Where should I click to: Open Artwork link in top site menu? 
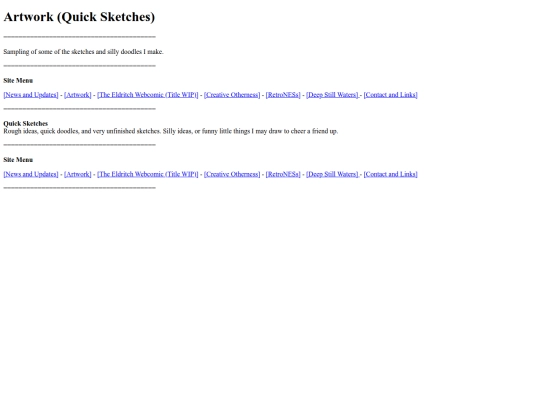click(78, 95)
